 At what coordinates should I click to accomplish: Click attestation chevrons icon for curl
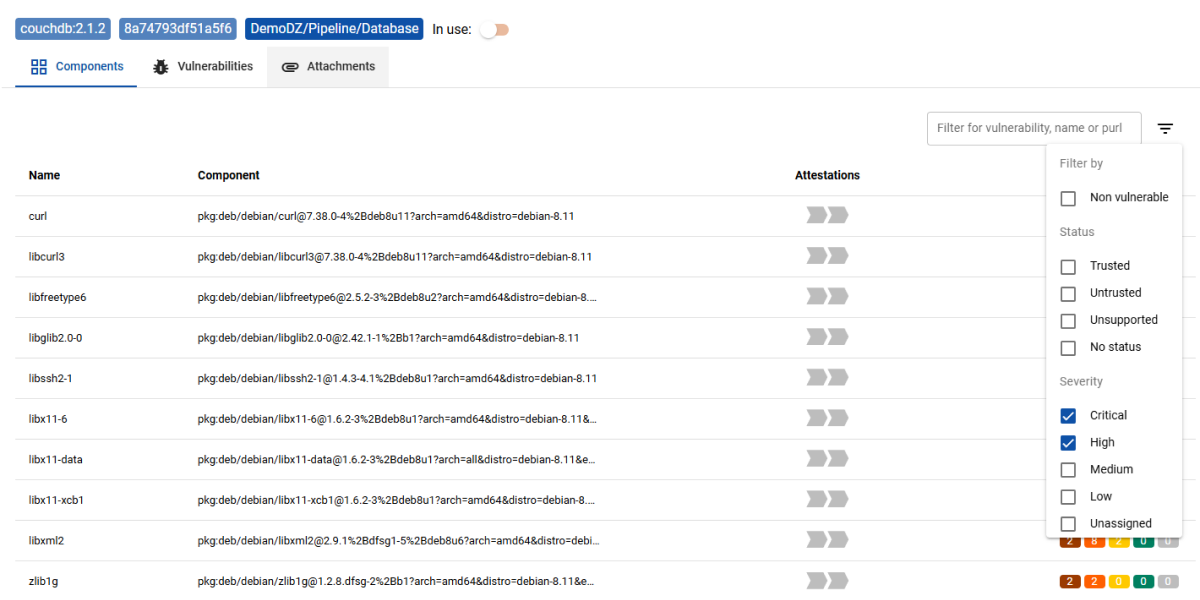827,216
